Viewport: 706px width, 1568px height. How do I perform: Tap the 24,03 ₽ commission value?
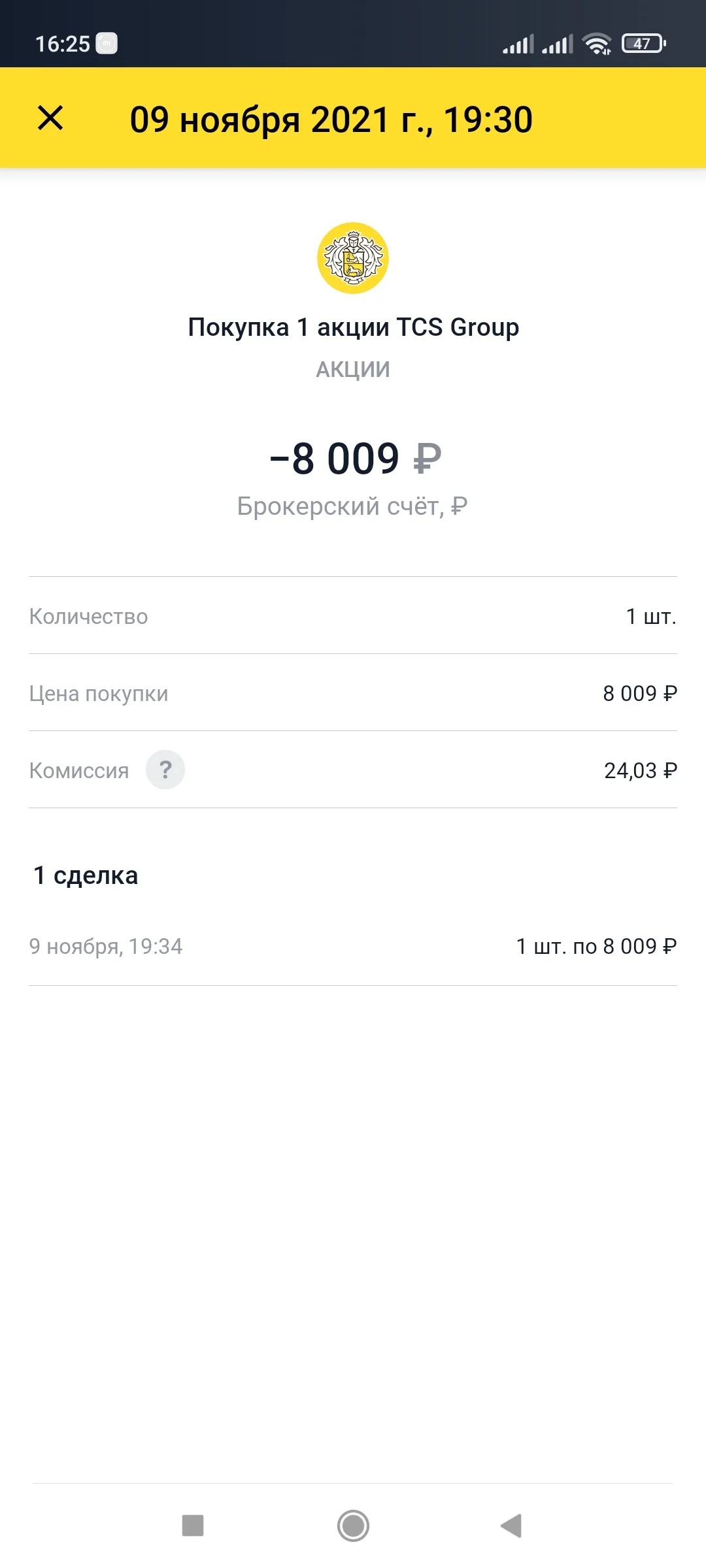tap(641, 770)
